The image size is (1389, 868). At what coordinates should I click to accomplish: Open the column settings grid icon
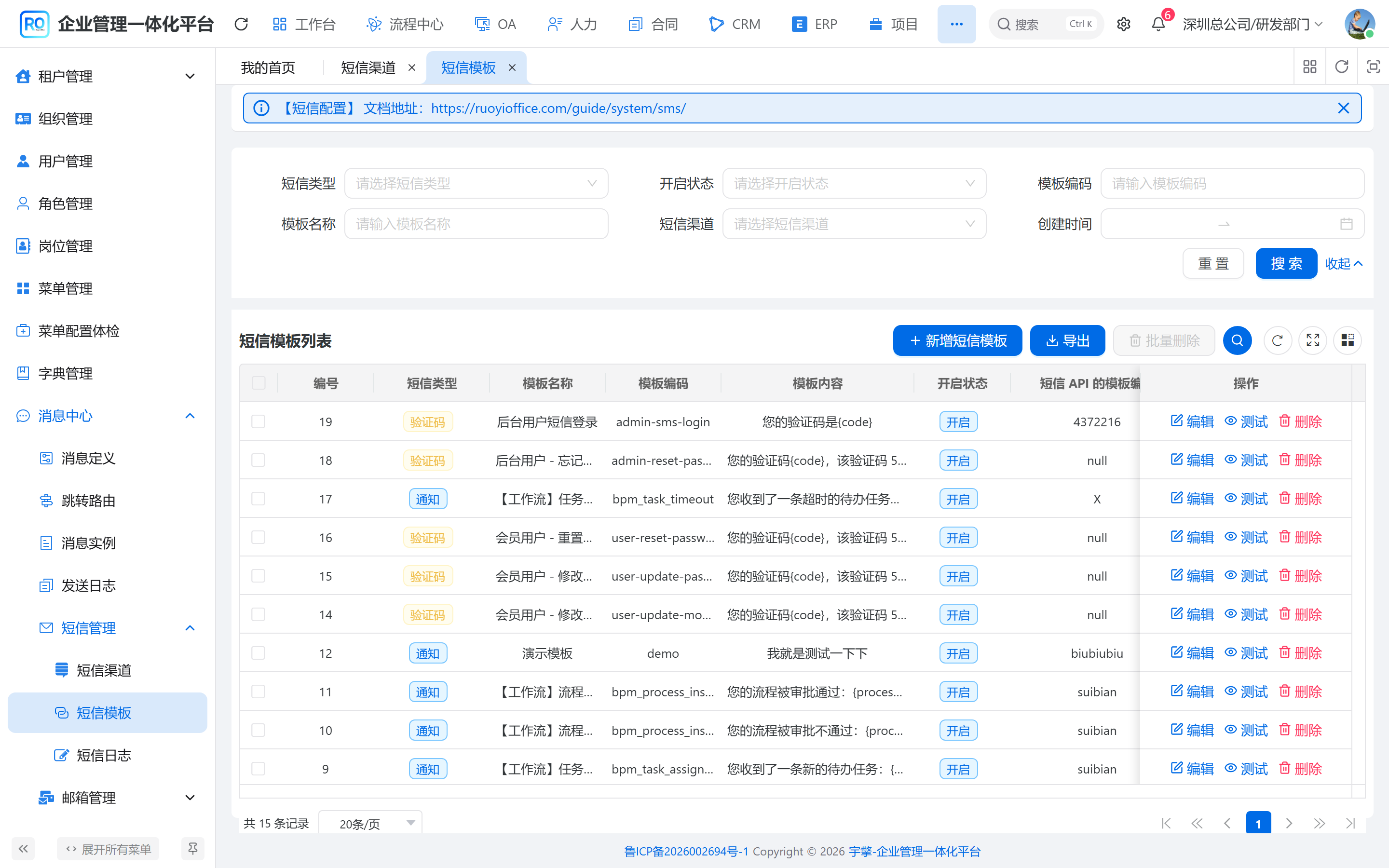(1348, 340)
